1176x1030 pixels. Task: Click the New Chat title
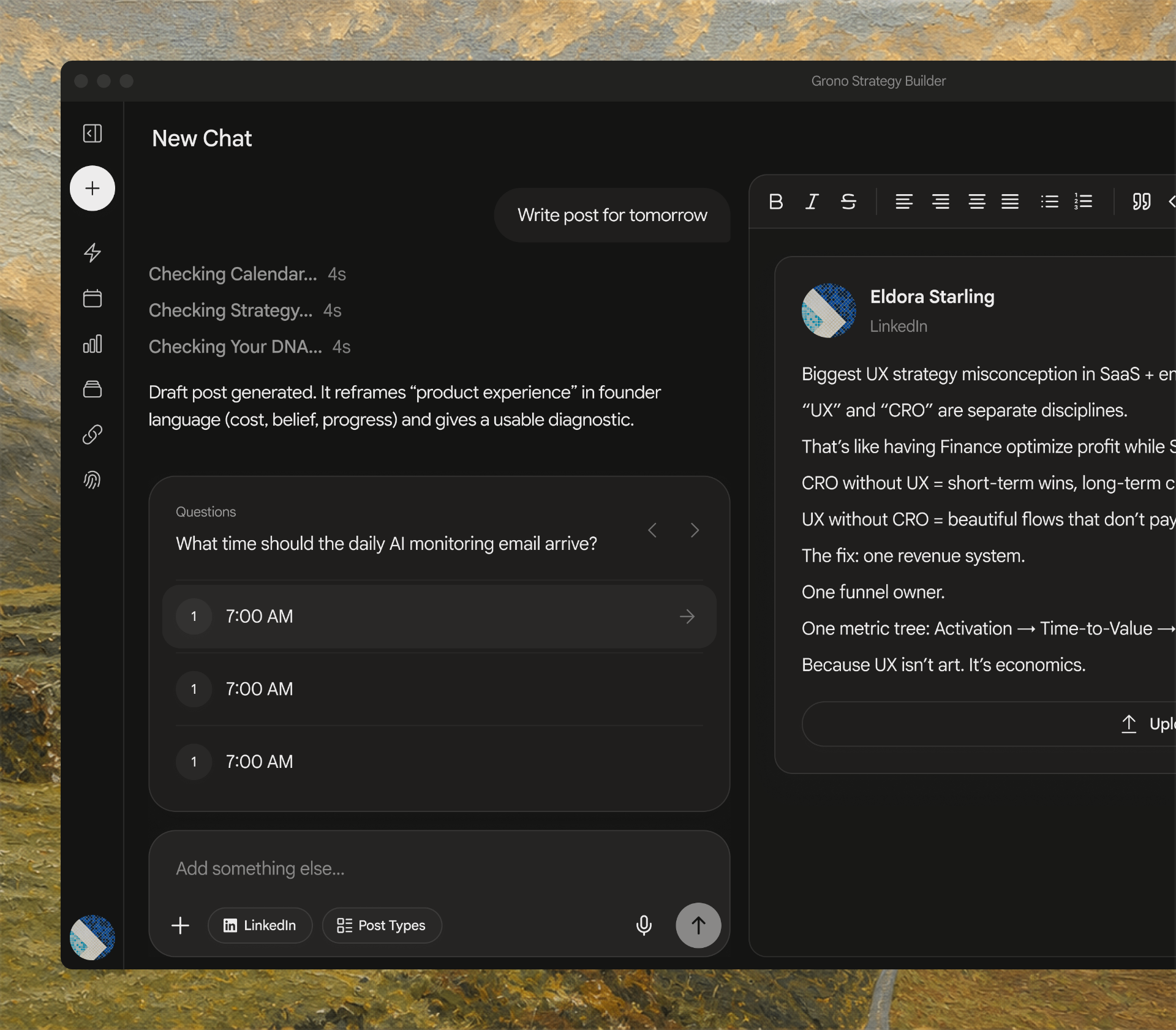(202, 138)
